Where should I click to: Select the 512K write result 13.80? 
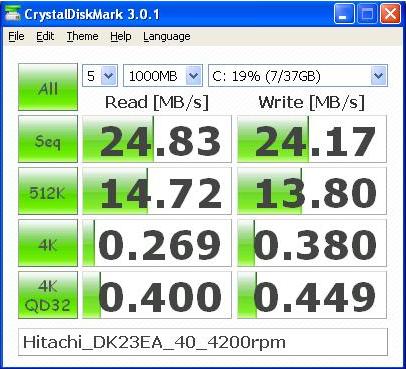click(x=312, y=191)
